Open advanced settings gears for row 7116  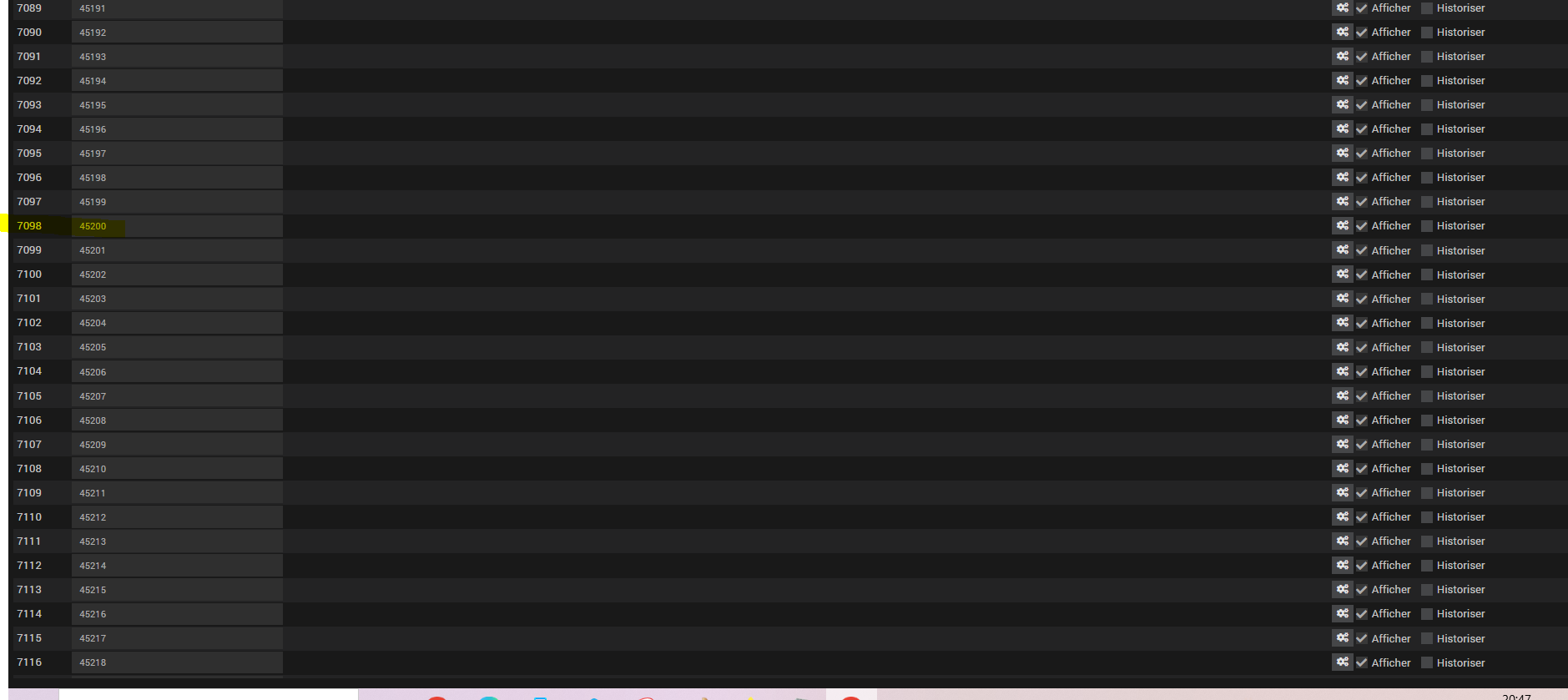coord(1342,662)
